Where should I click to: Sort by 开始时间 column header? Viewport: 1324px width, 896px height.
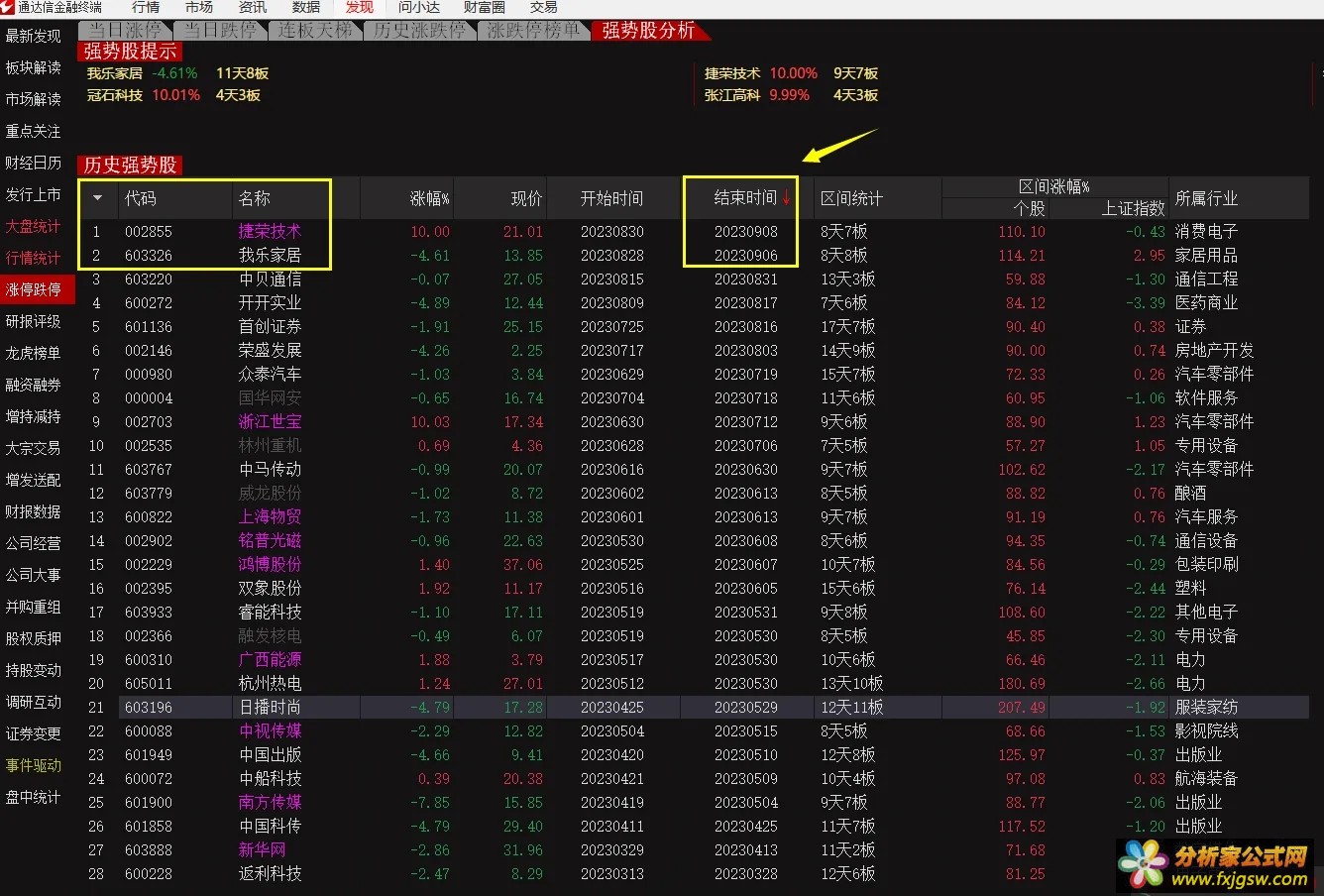click(x=611, y=198)
